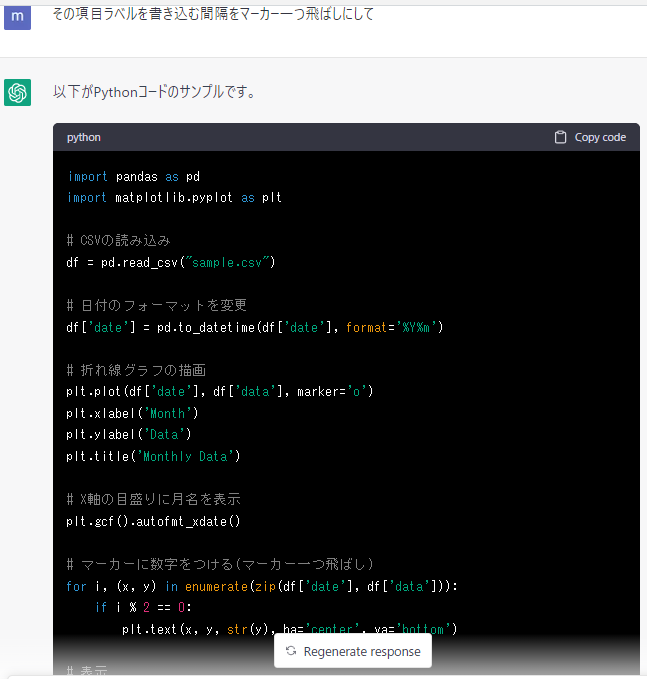
Task: Click the comment "# X軸の目盛りに月名を表示"
Action: [x=153, y=499]
